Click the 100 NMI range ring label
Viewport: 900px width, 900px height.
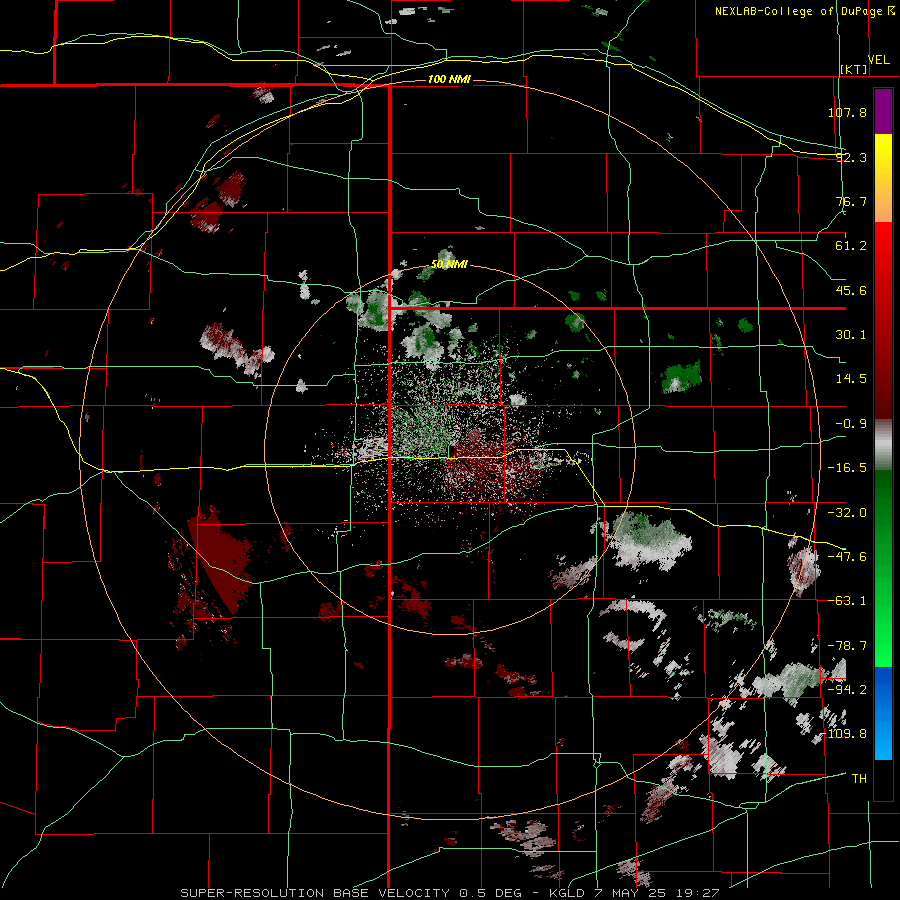(x=449, y=79)
